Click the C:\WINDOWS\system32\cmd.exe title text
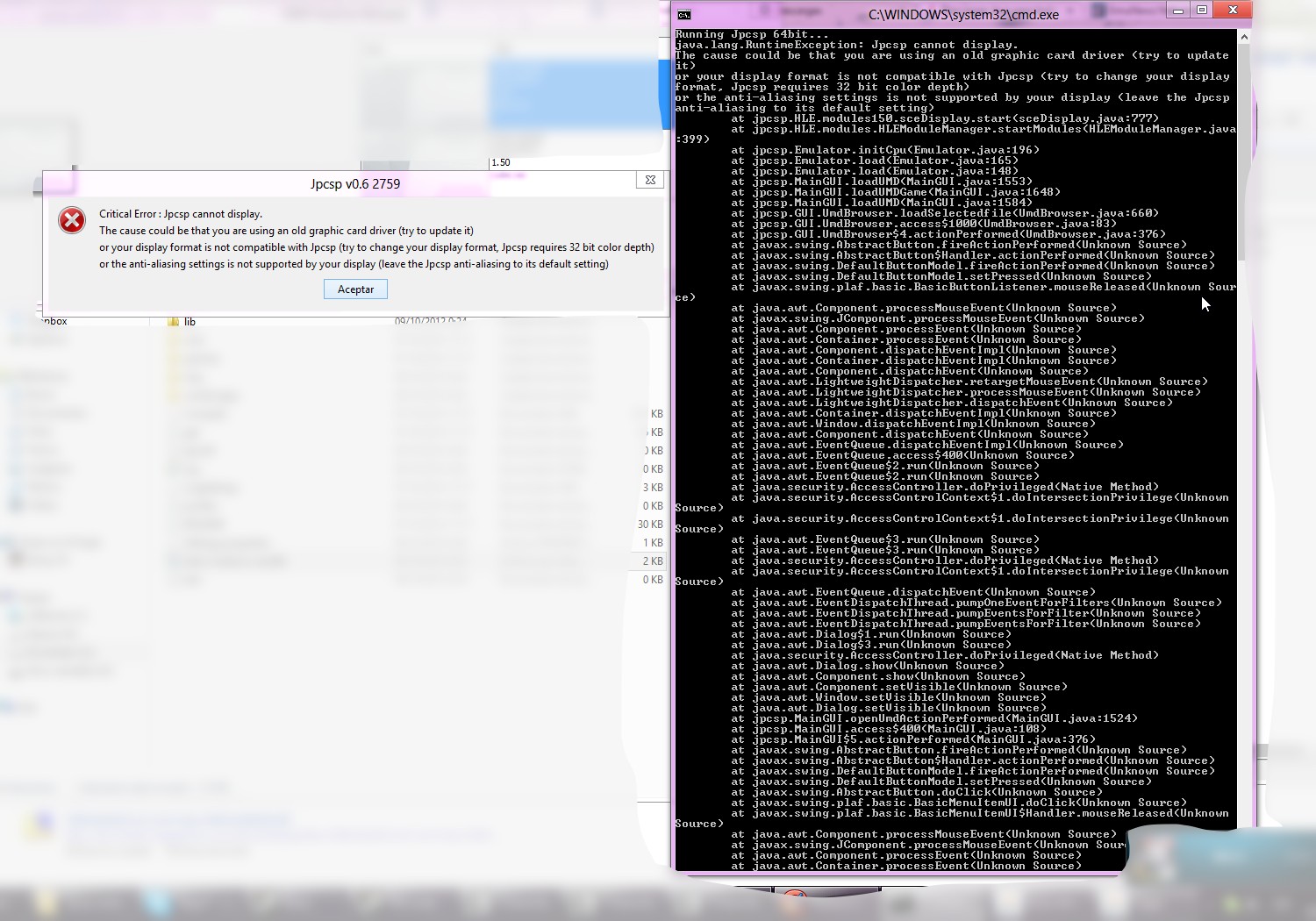This screenshot has width=1316, height=921. [x=963, y=14]
